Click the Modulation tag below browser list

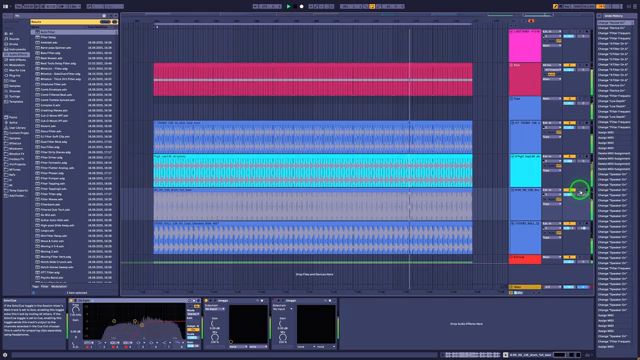[x=59, y=287]
